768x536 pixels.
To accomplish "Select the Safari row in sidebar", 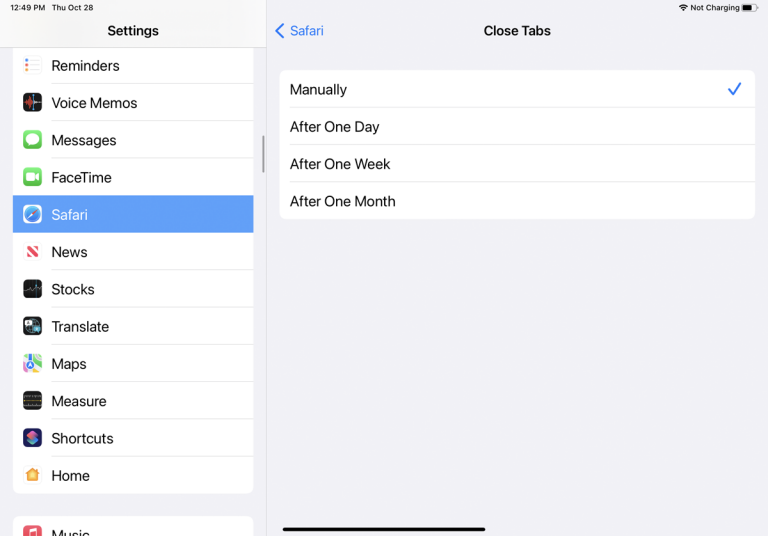I will pyautogui.click(x=133, y=214).
